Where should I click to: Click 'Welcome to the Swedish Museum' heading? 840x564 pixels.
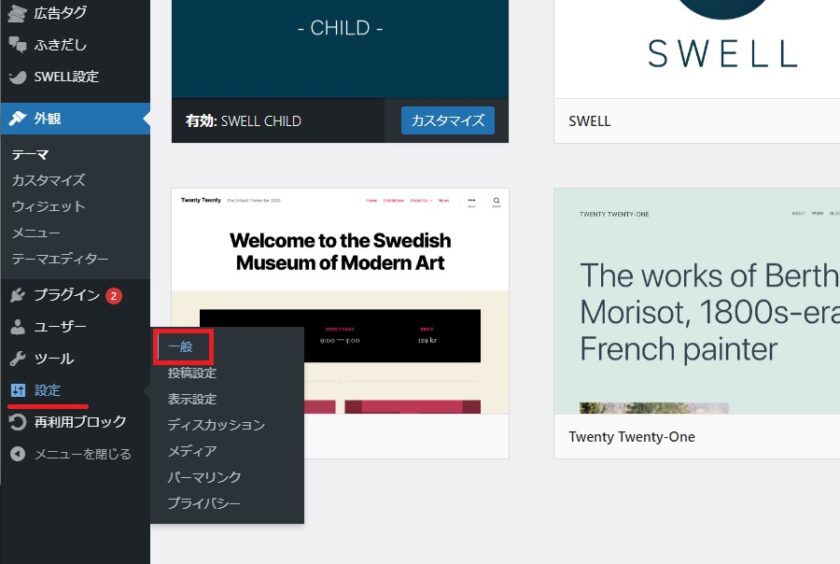(x=340, y=252)
